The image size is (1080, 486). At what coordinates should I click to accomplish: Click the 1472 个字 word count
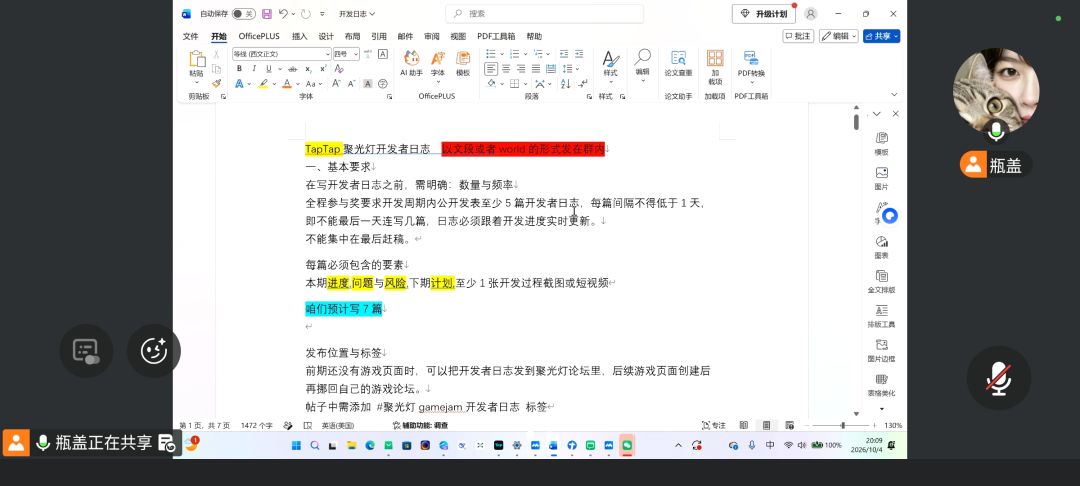coord(256,425)
